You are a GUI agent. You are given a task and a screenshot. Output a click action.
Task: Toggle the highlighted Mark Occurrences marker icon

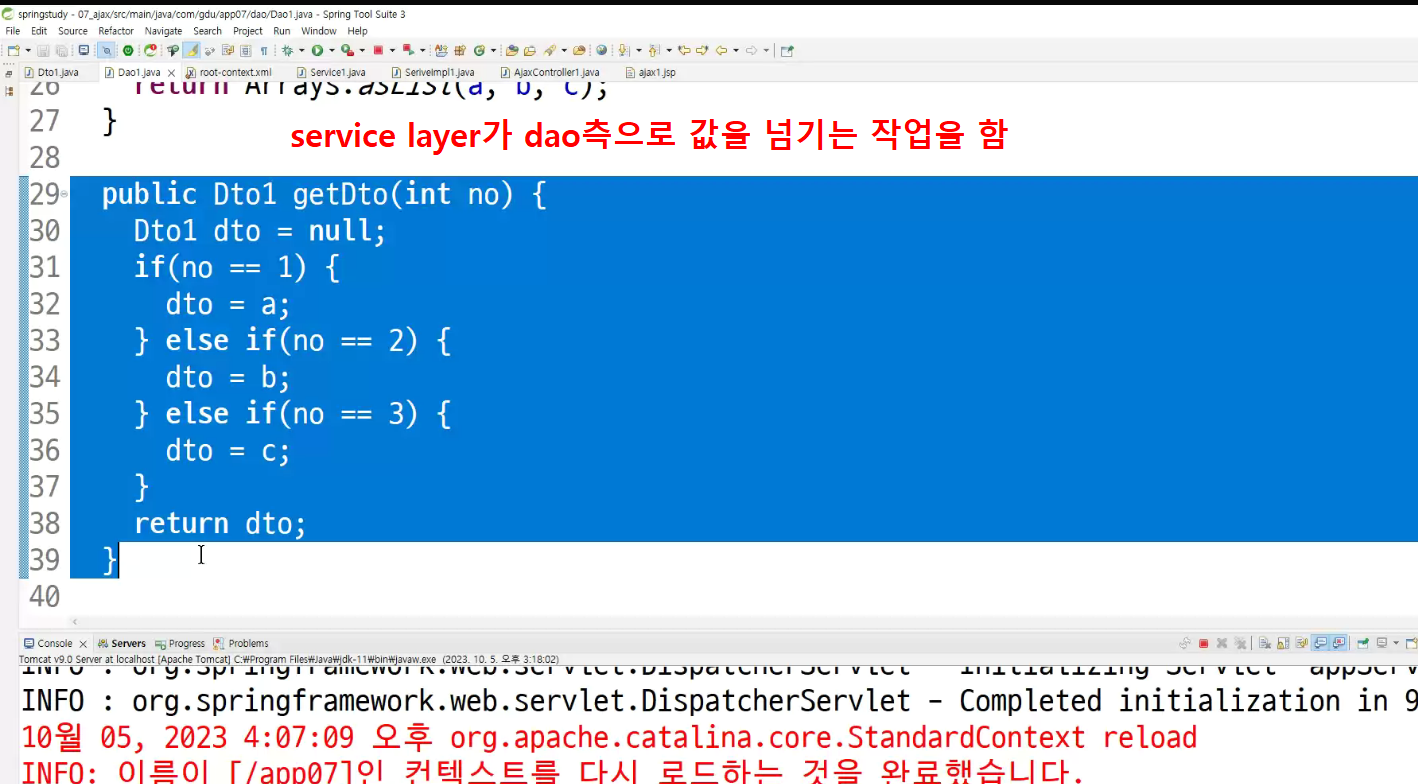(192, 50)
